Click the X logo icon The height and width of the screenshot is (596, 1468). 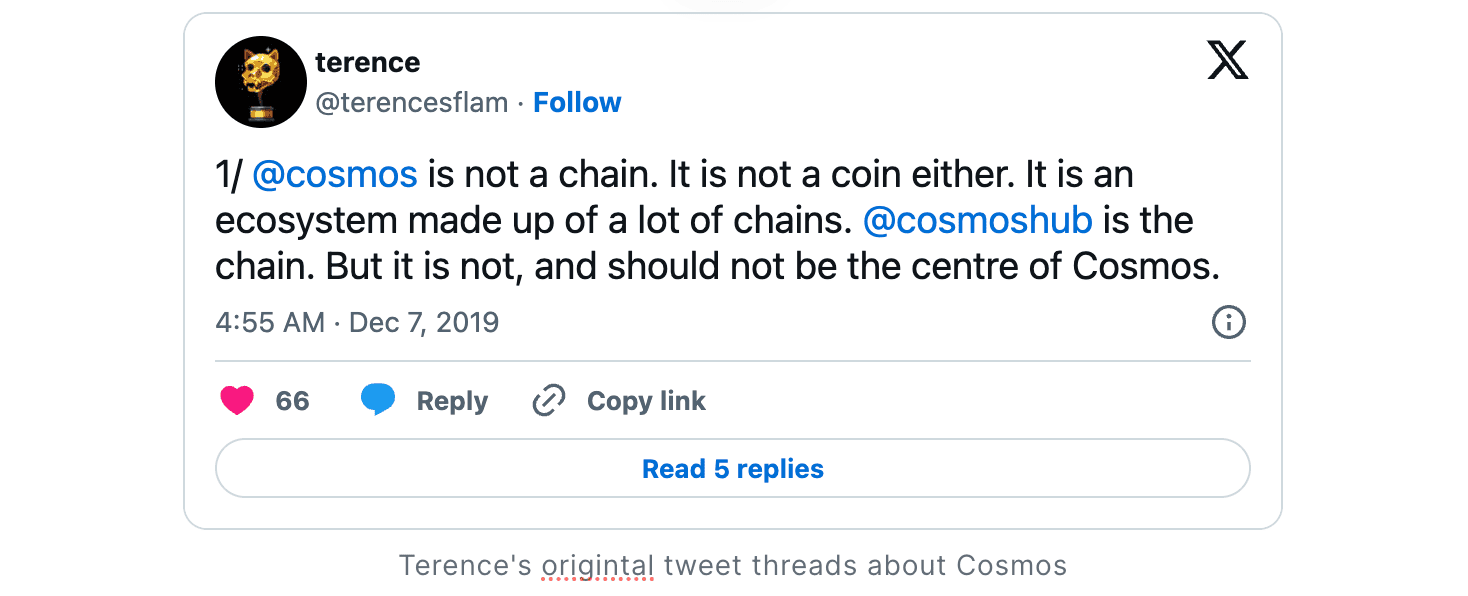(1227, 62)
